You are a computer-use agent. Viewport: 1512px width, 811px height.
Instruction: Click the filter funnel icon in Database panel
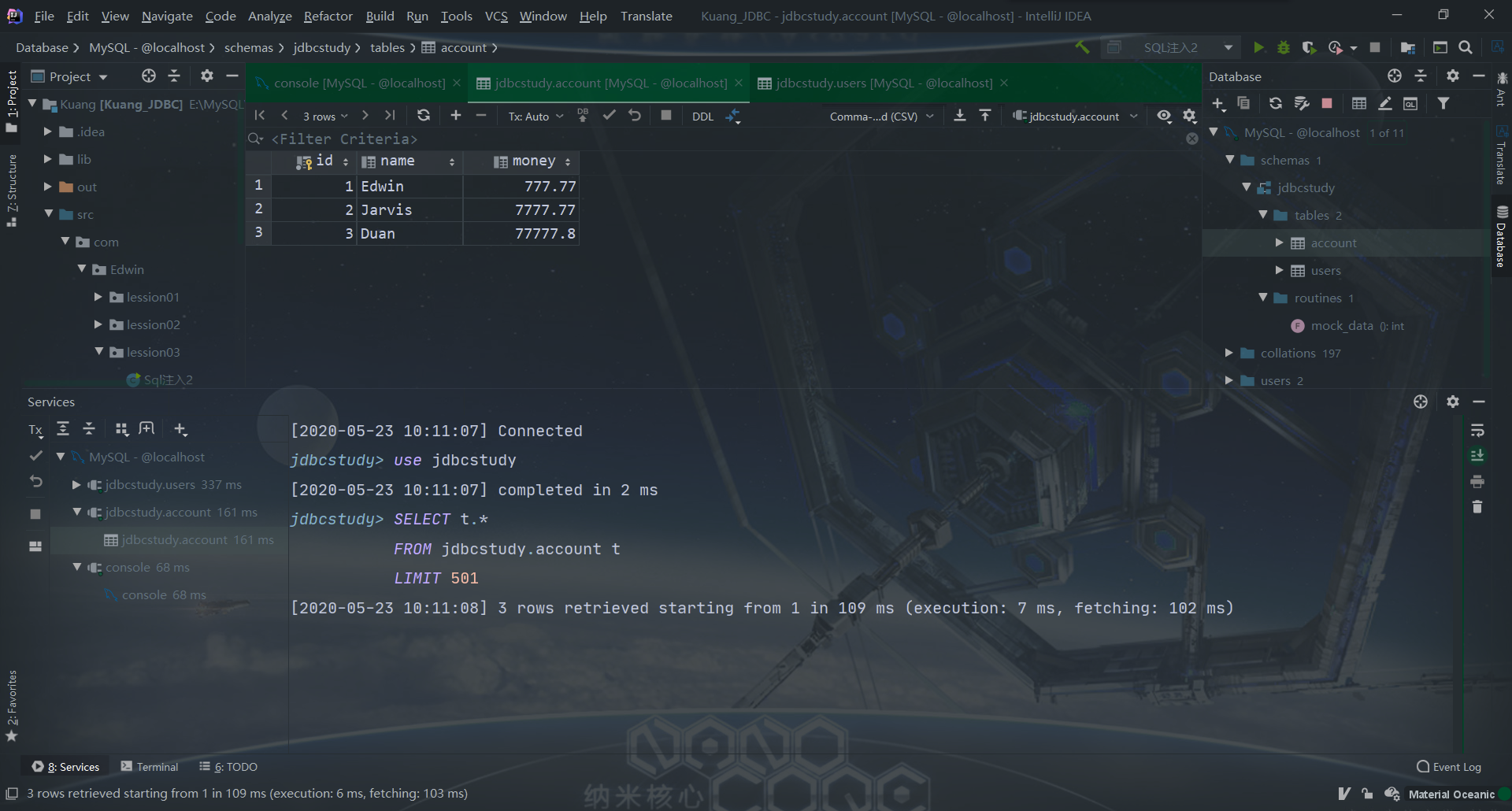point(1443,104)
